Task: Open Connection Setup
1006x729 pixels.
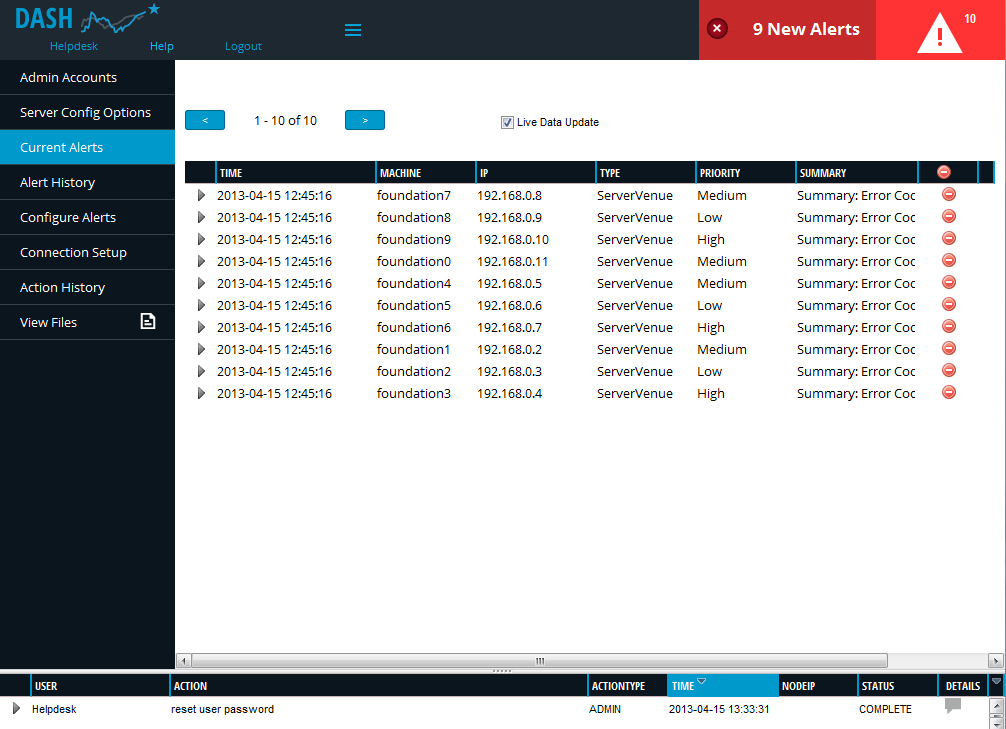Action: click(x=87, y=252)
